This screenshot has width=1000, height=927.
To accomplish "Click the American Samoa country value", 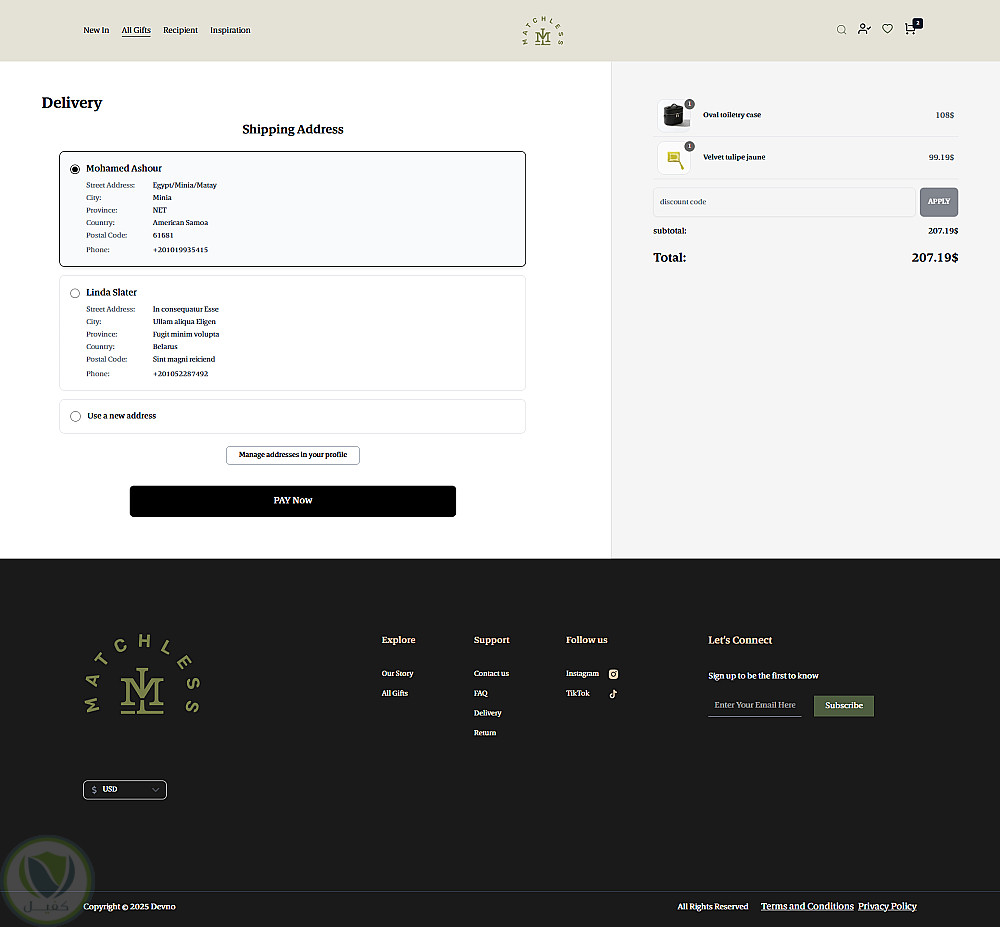I will [180, 223].
